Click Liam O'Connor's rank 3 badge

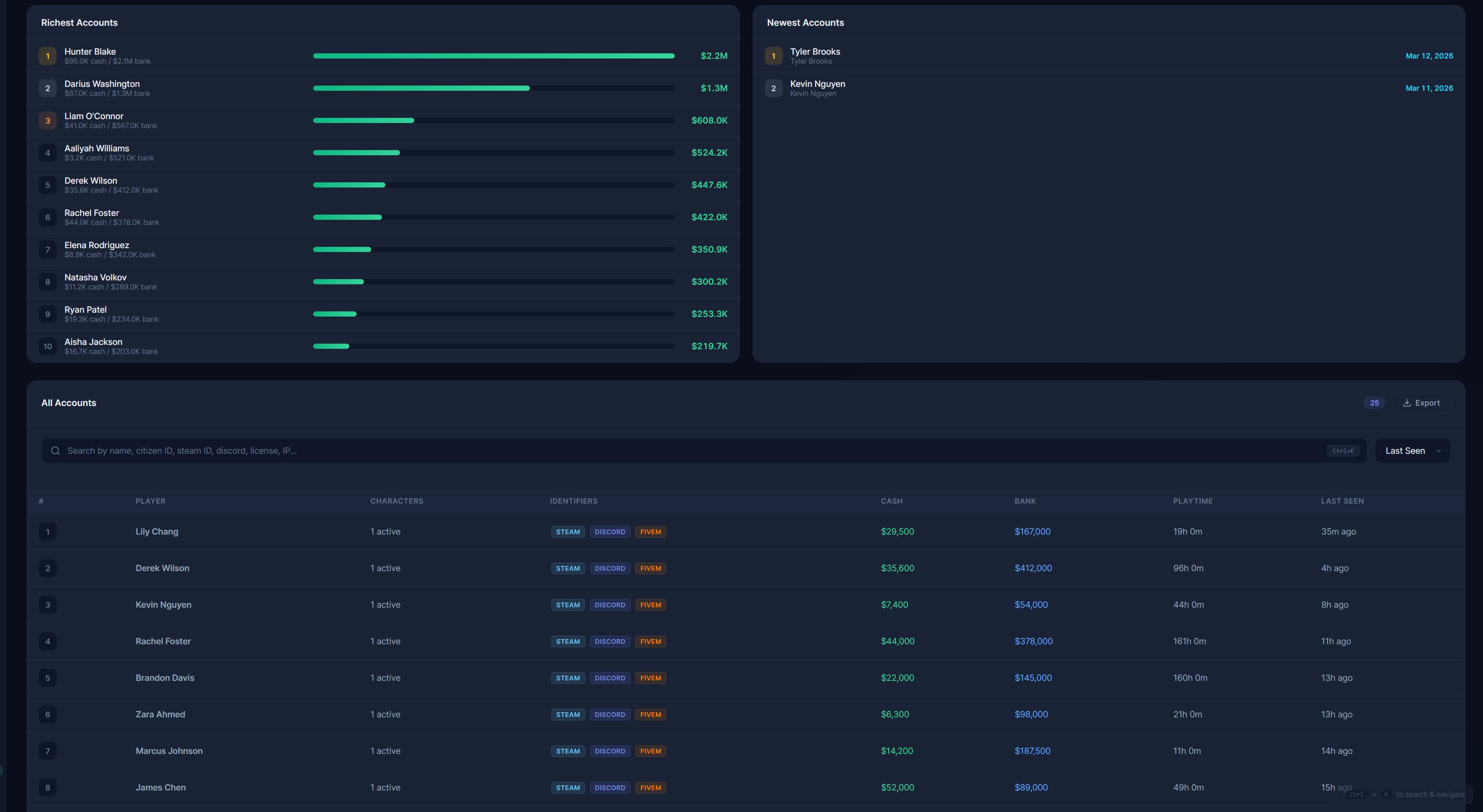coord(48,120)
